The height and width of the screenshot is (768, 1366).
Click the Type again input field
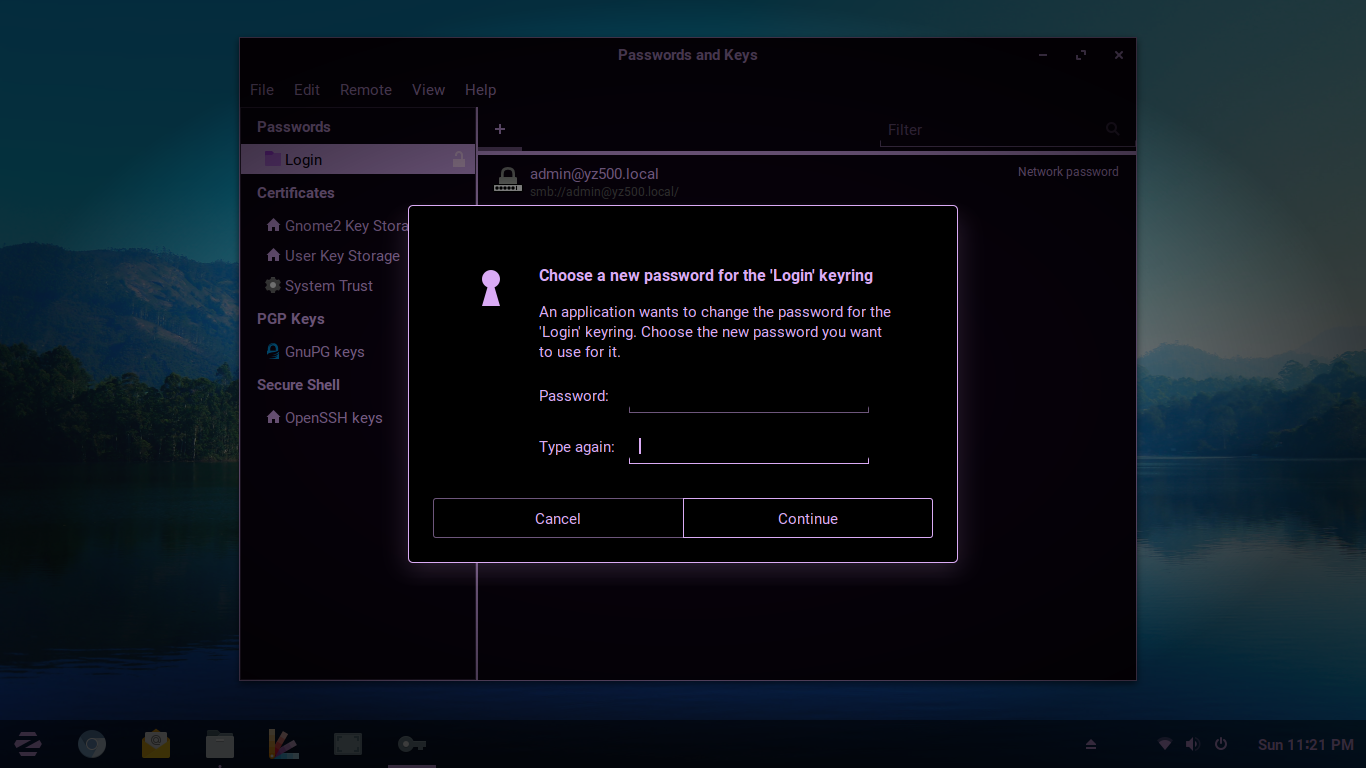tap(748, 447)
